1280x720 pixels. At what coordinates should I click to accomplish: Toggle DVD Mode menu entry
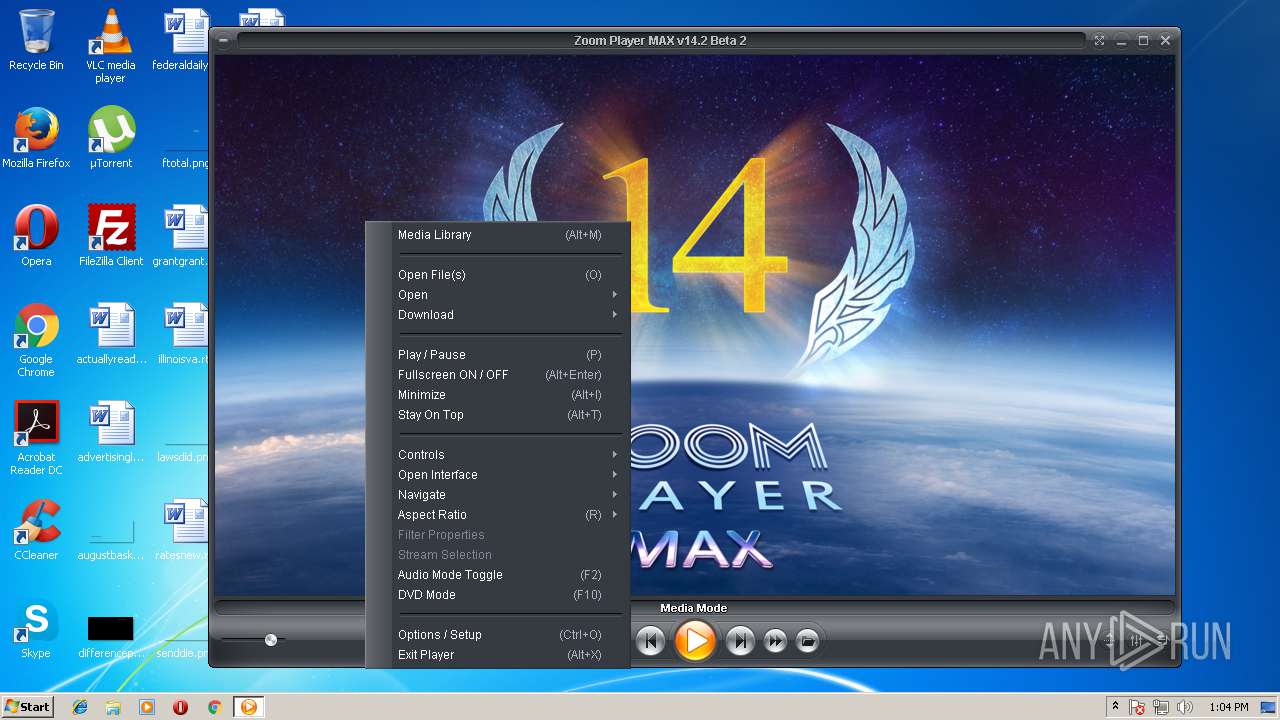[499, 595]
